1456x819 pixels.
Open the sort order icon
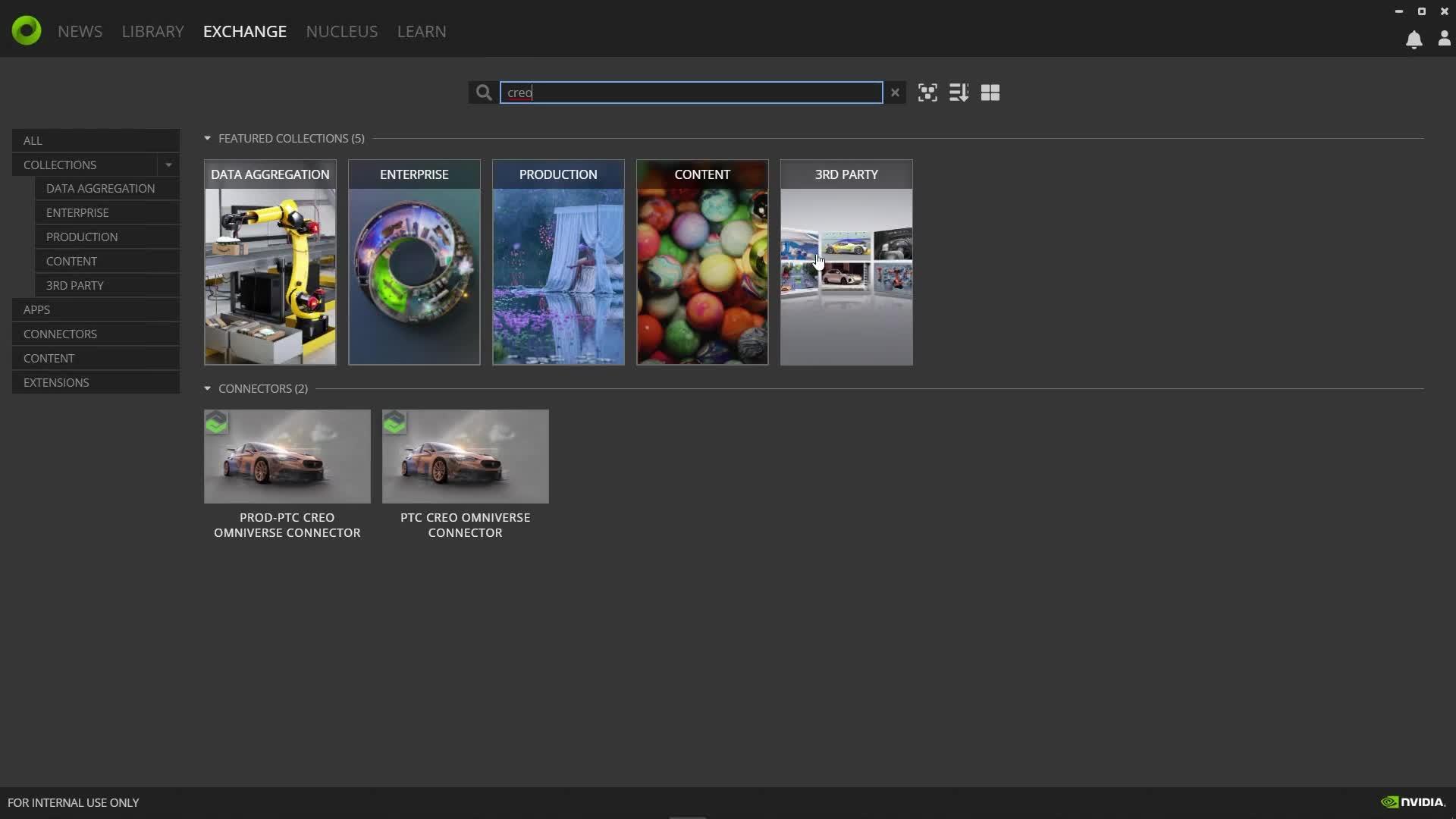[x=959, y=93]
